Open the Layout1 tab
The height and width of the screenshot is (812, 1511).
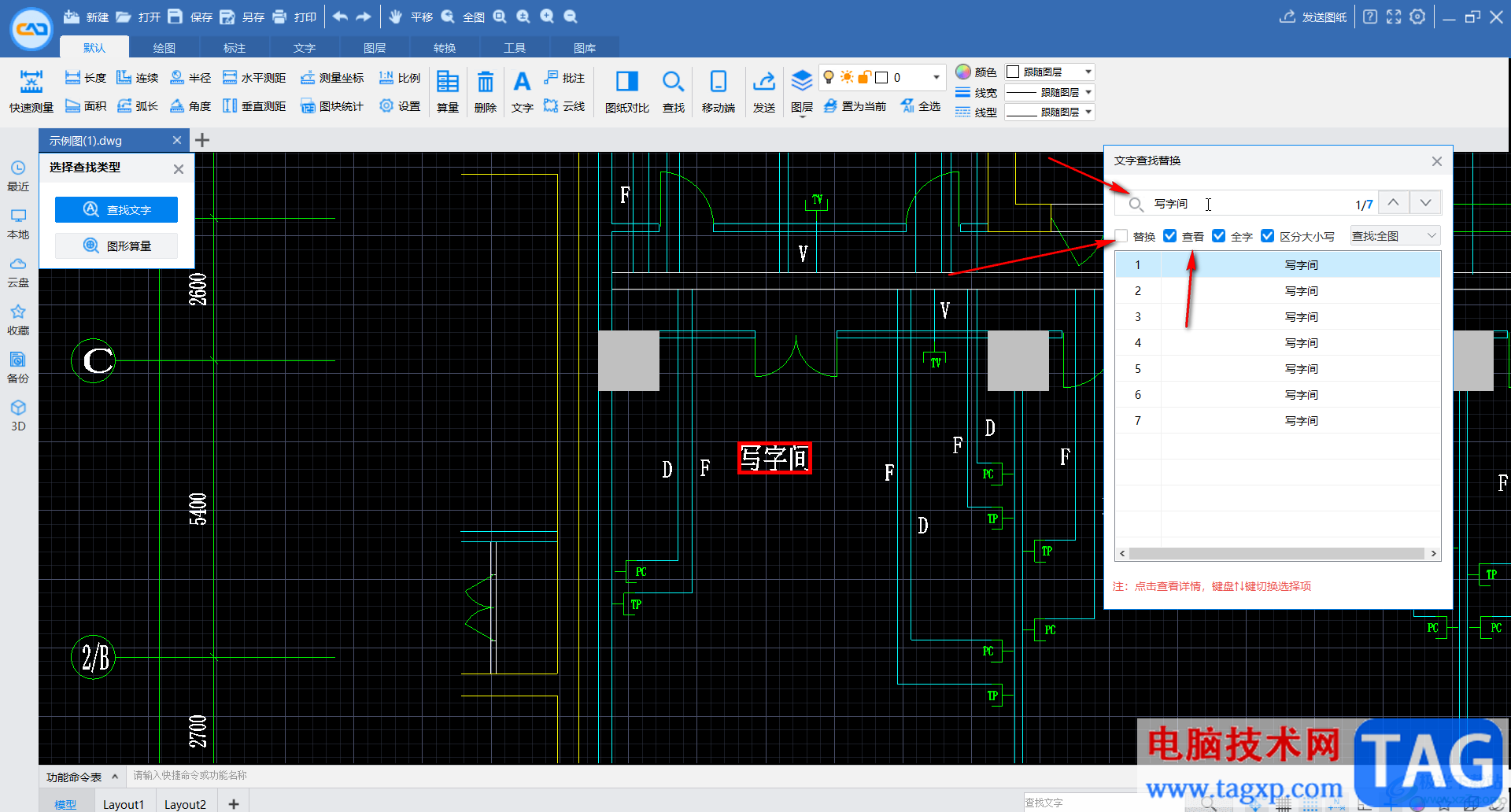pyautogui.click(x=124, y=804)
